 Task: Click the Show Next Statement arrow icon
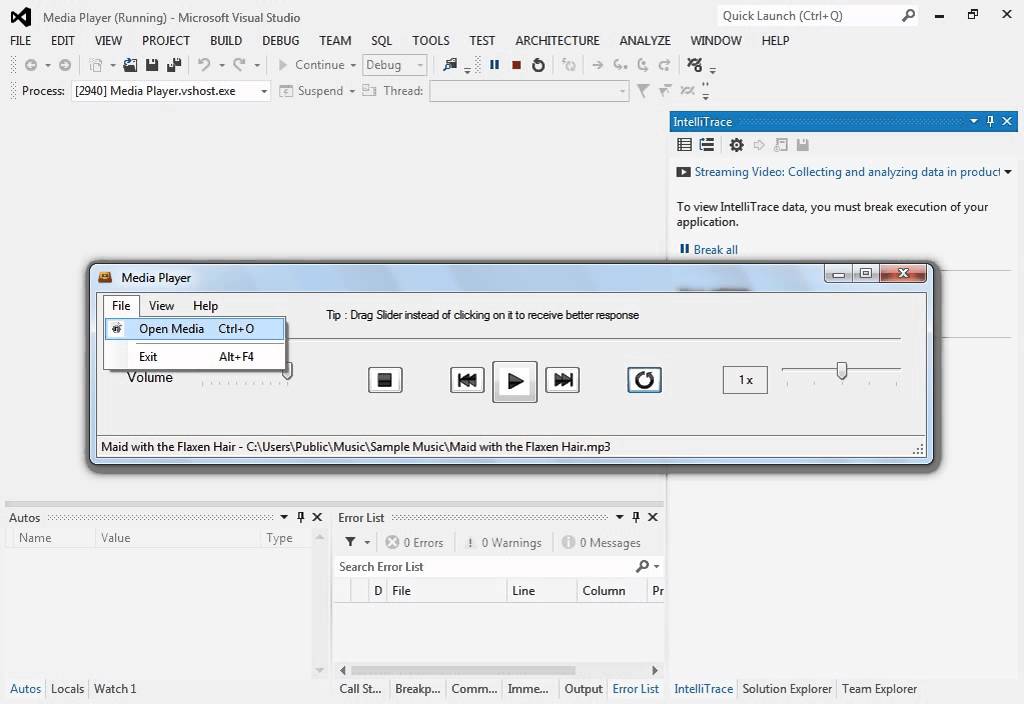[x=597, y=65]
